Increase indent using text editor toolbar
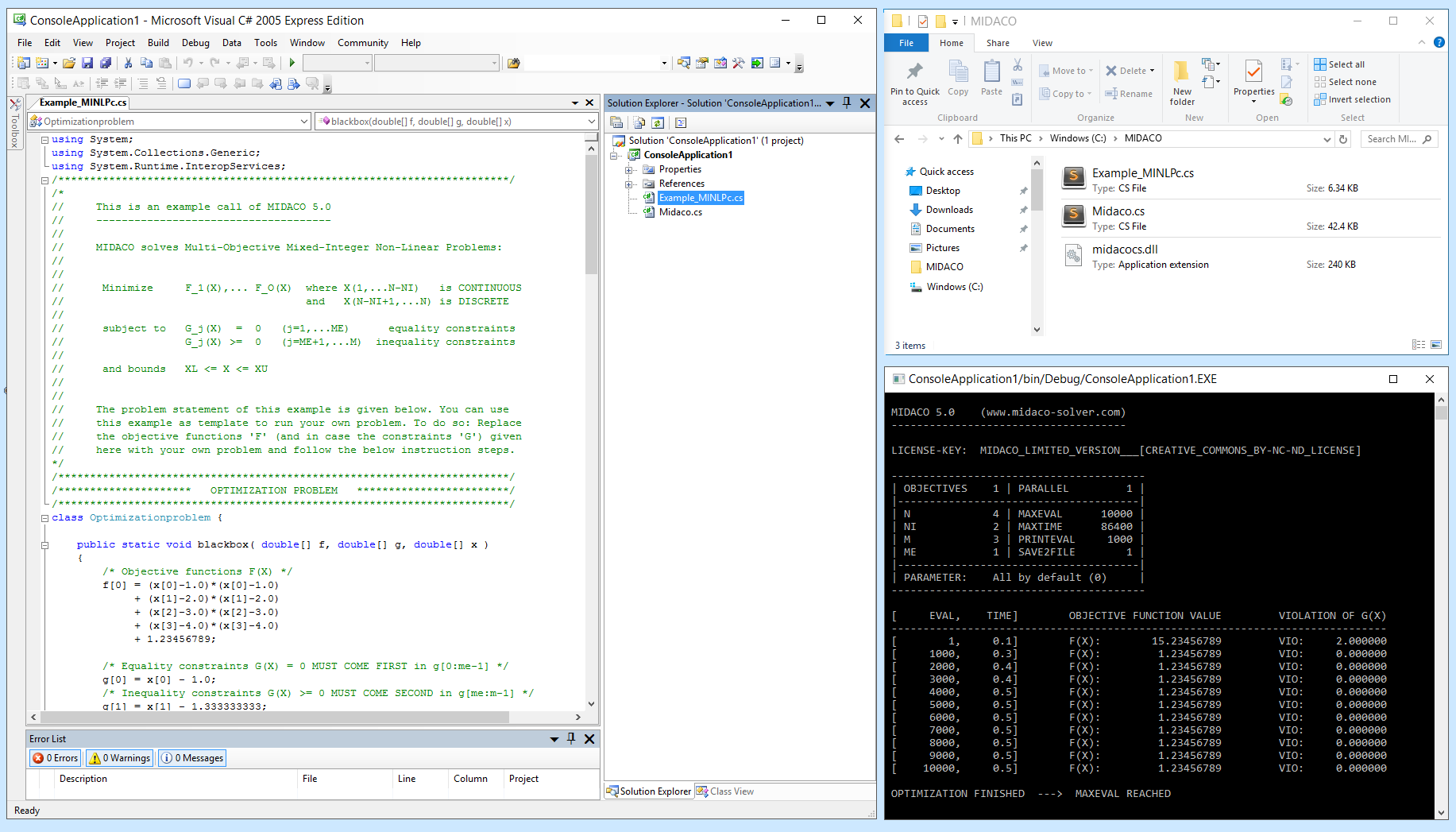Image resolution: width=1456 pixels, height=832 pixels. click(121, 83)
